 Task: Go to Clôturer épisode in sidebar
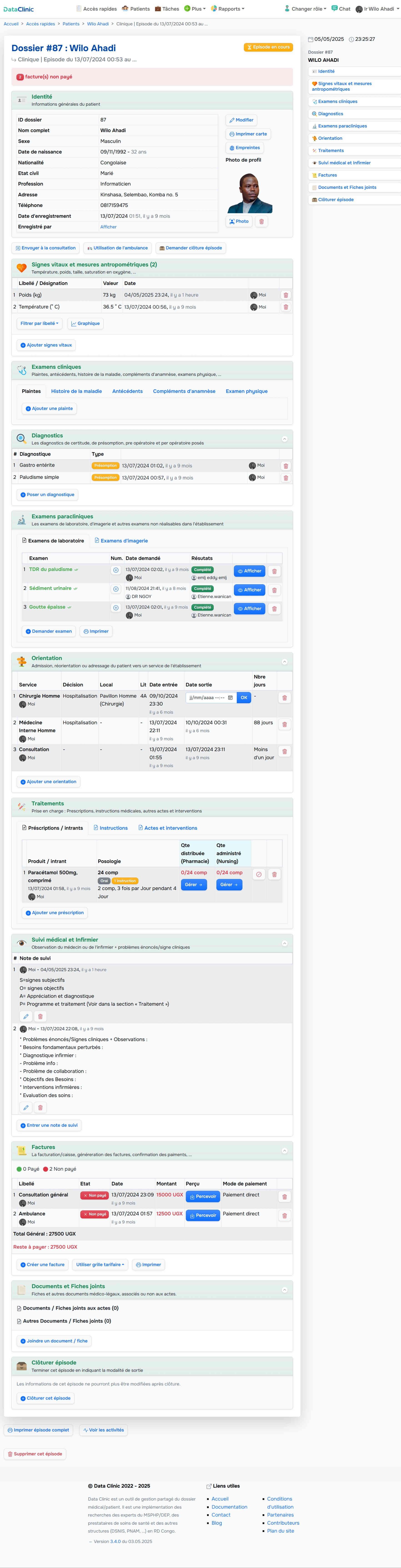coord(354,200)
